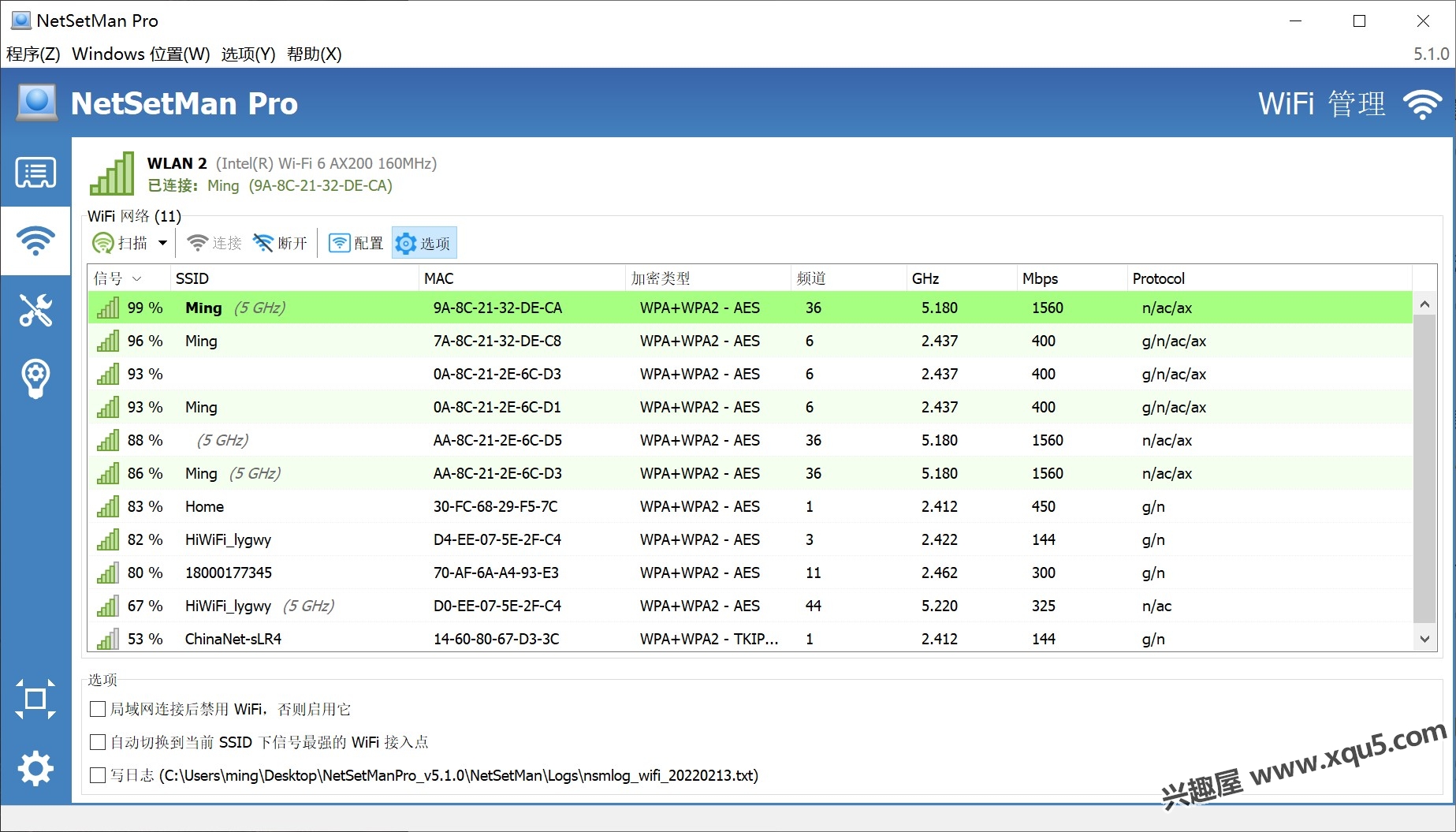The width and height of the screenshot is (1456, 832).
Task: Select the Home network row
Action: pyautogui.click(x=750, y=506)
